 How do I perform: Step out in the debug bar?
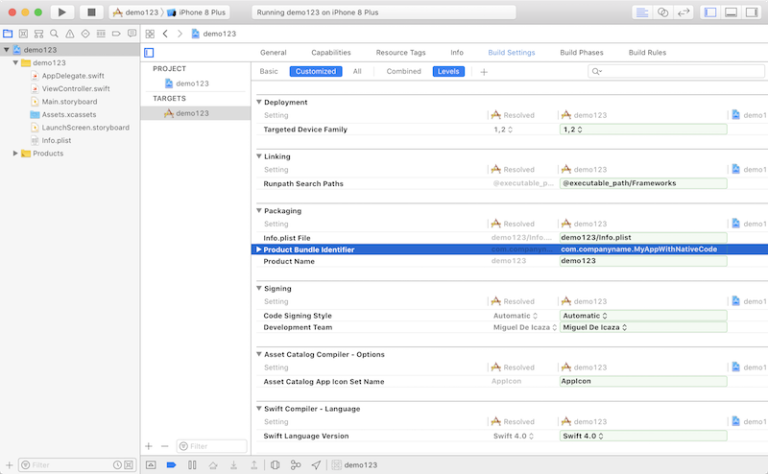(254, 465)
